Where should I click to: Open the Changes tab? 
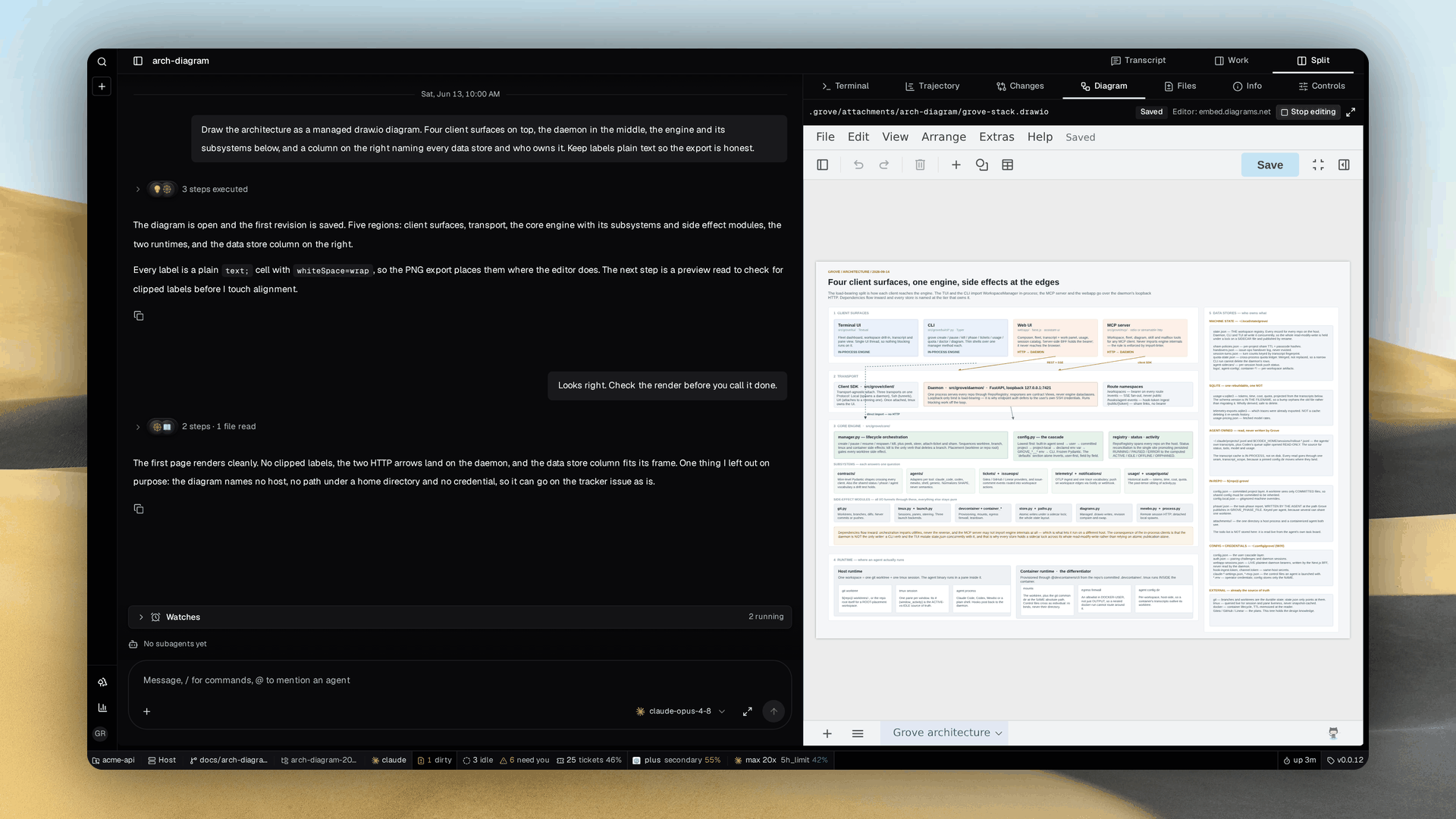[1020, 86]
